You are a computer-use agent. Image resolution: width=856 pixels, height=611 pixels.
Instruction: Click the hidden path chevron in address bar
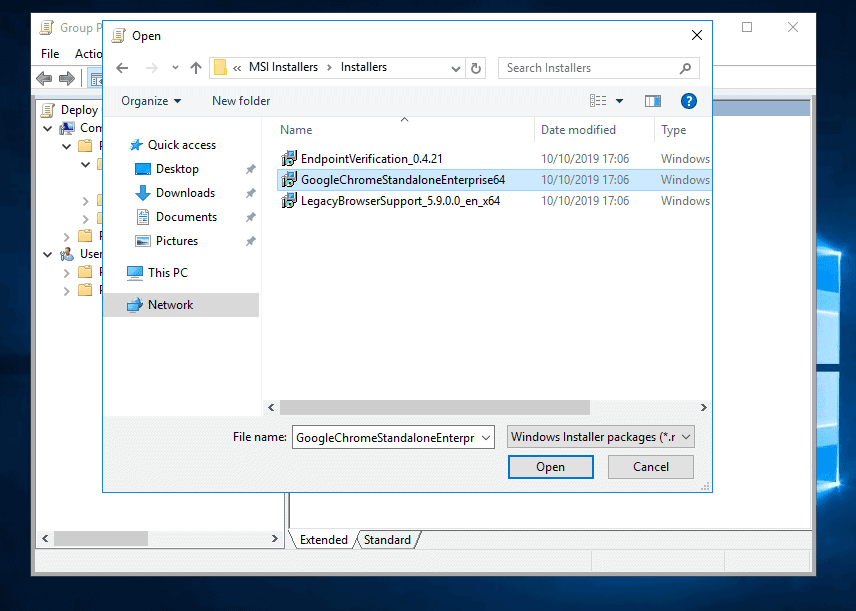click(237, 68)
